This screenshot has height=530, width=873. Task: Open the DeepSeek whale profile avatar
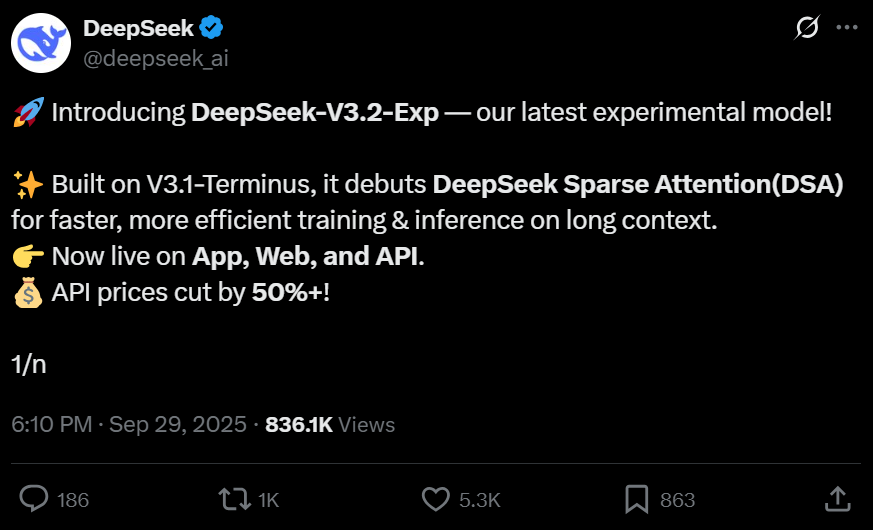tap(41, 44)
